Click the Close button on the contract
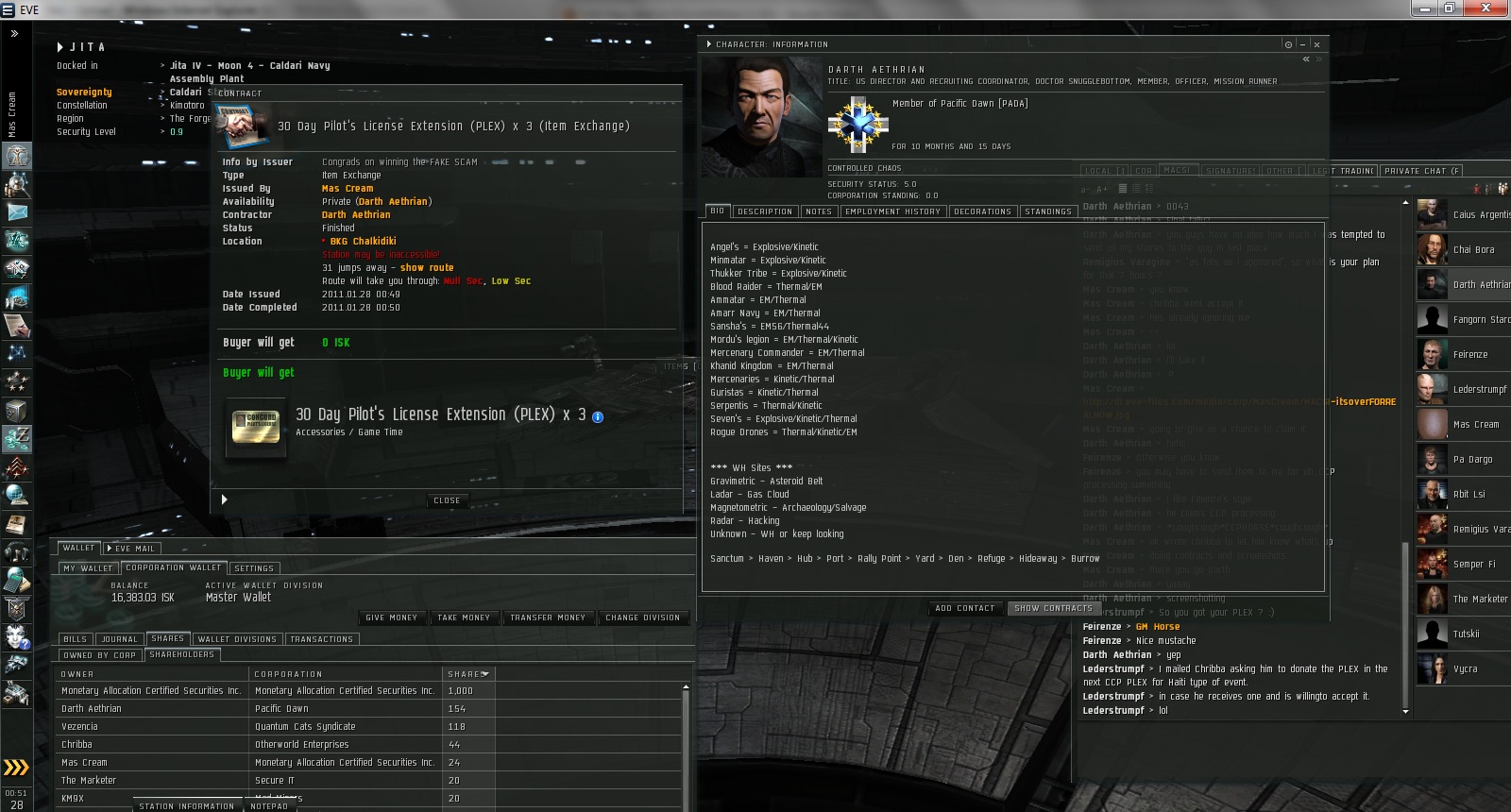This screenshot has width=1511, height=812. pos(447,500)
